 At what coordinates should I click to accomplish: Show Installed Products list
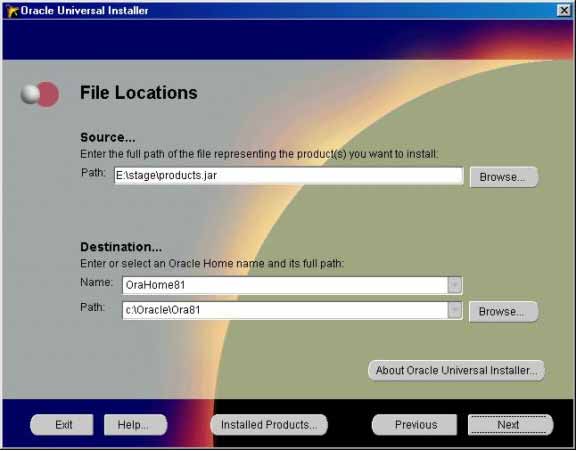(x=269, y=425)
